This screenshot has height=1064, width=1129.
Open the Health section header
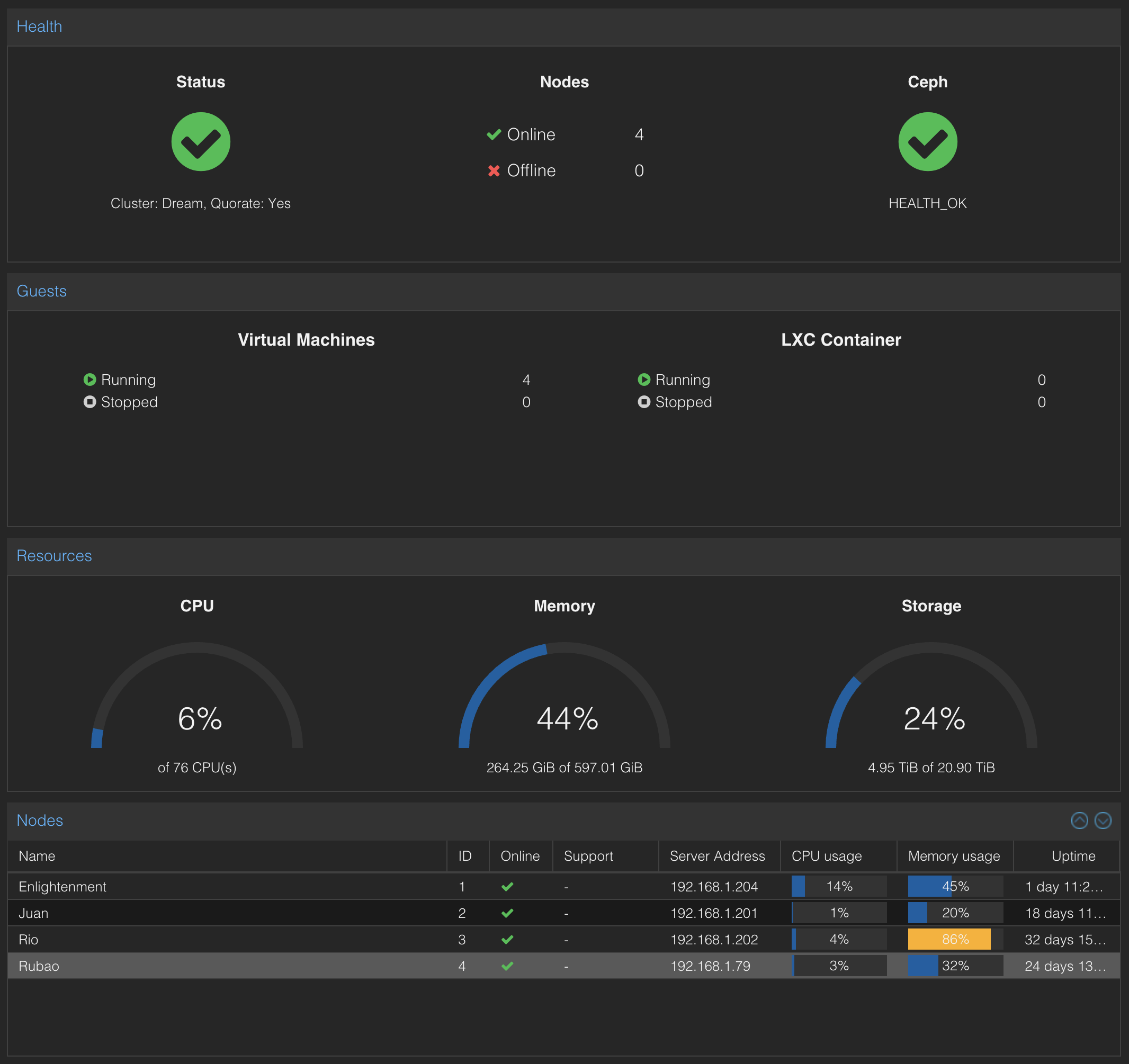pos(39,26)
